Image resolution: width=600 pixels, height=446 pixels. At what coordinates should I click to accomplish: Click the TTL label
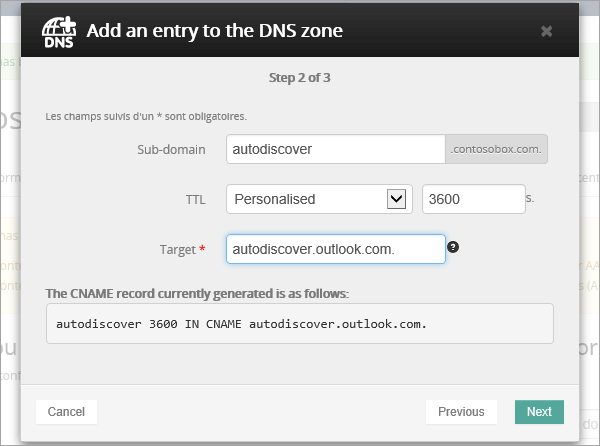point(195,200)
